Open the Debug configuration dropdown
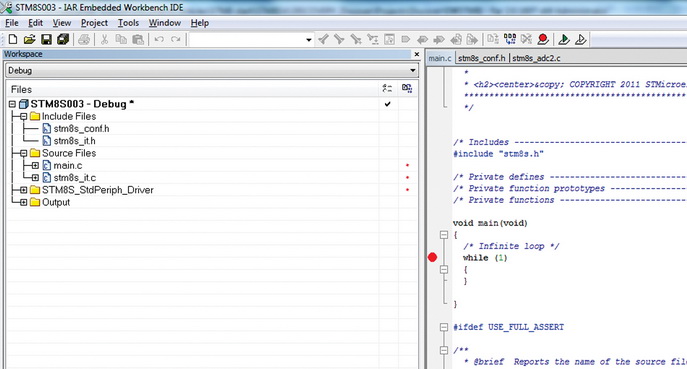 click(x=412, y=70)
